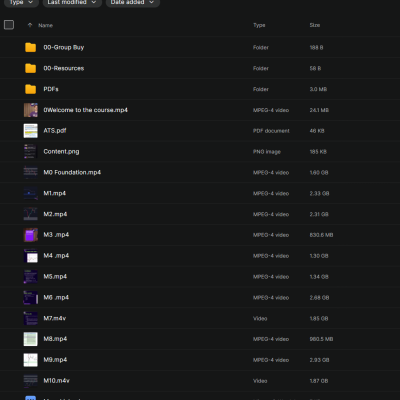The height and width of the screenshot is (400, 400).
Task: Click the 58 B size value
Action: (315, 68)
